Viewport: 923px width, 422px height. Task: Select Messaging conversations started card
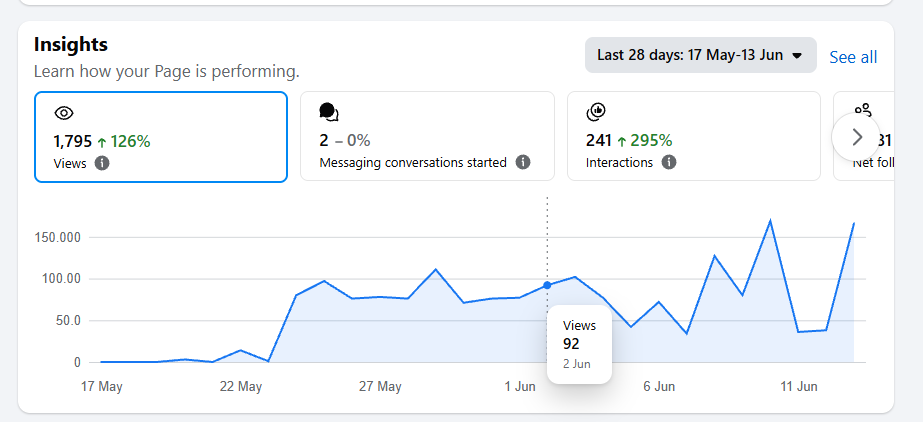[x=427, y=136]
